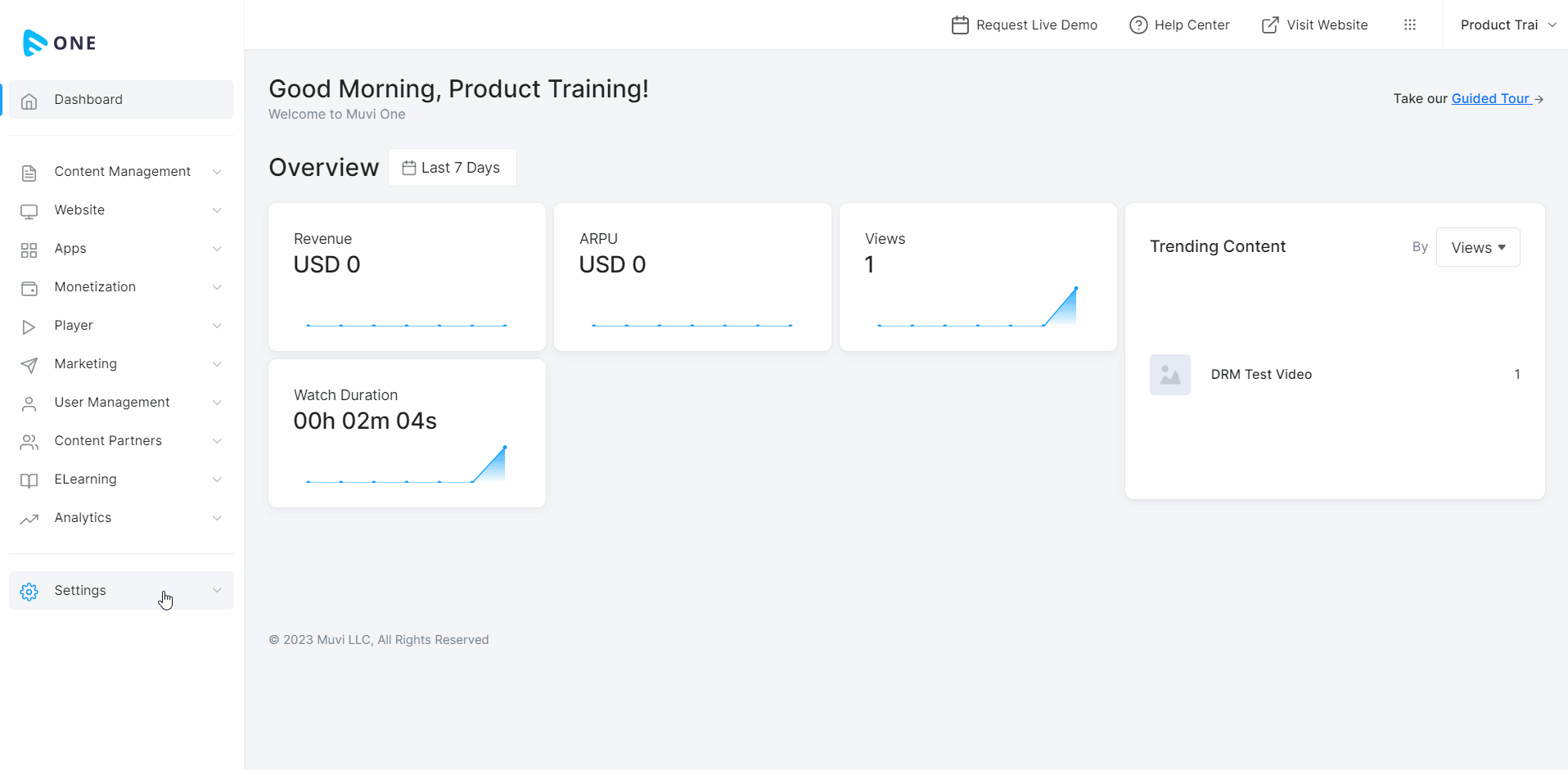The width and height of the screenshot is (1568, 770).
Task: Click the Content Management document icon
Action: pos(29,173)
